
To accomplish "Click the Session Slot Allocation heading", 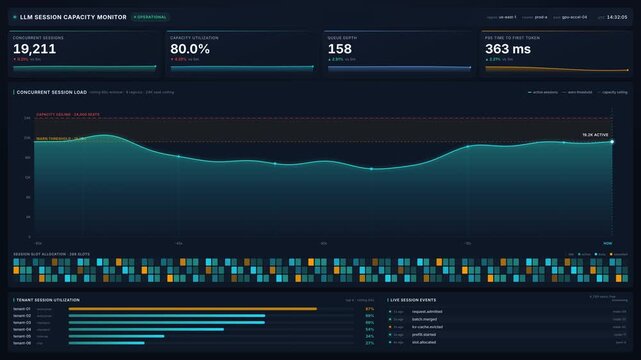I will point(52,254).
